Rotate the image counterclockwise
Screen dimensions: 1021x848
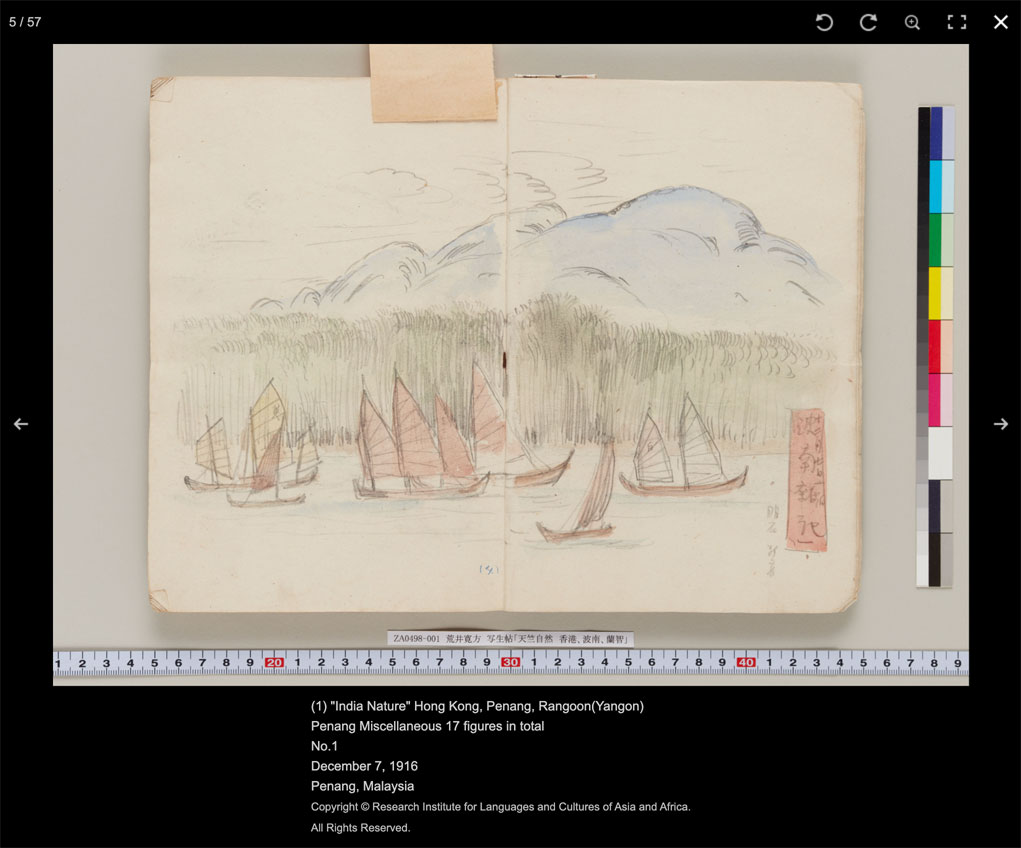(824, 22)
